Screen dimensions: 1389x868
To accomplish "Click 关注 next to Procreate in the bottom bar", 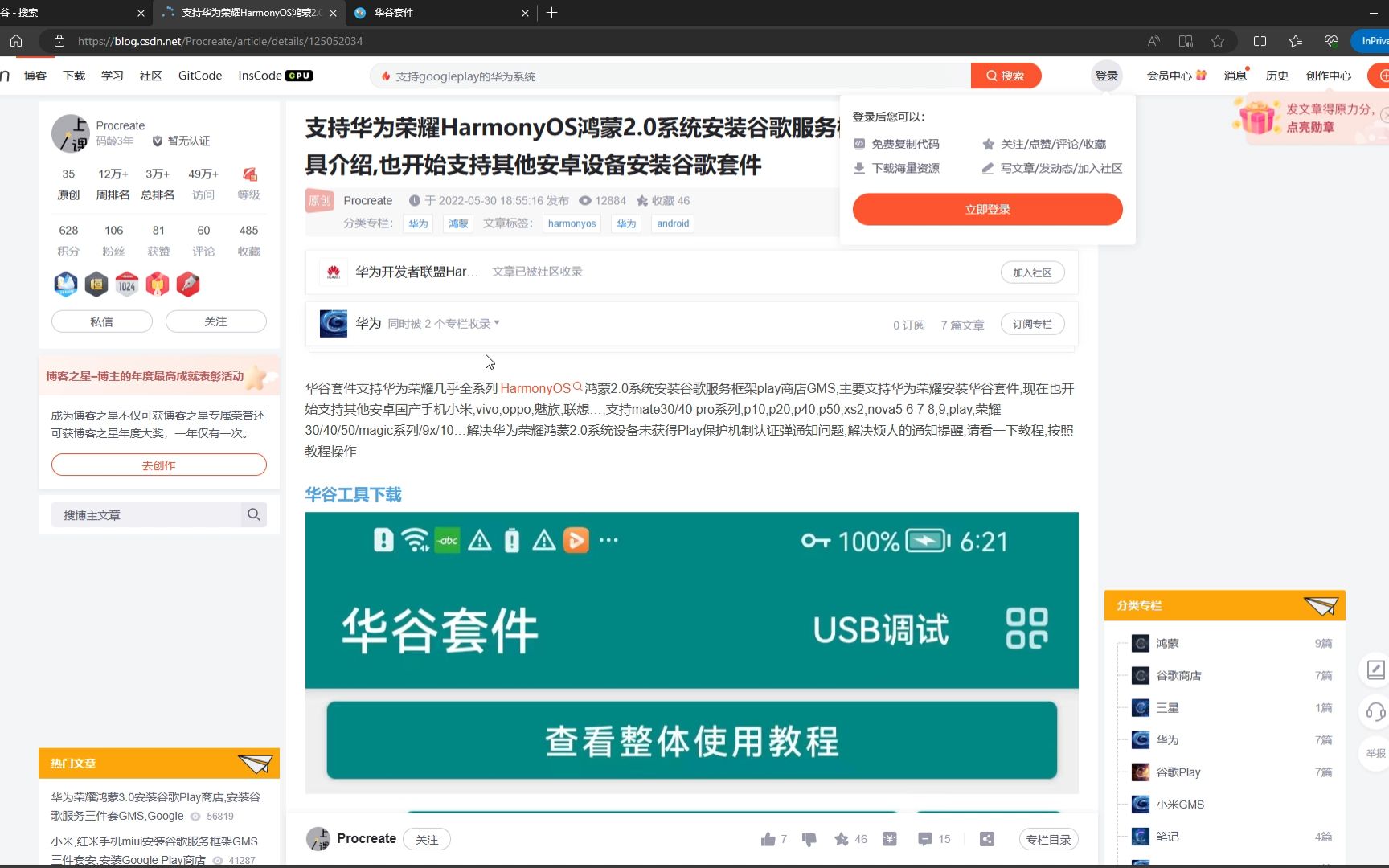I will [427, 839].
